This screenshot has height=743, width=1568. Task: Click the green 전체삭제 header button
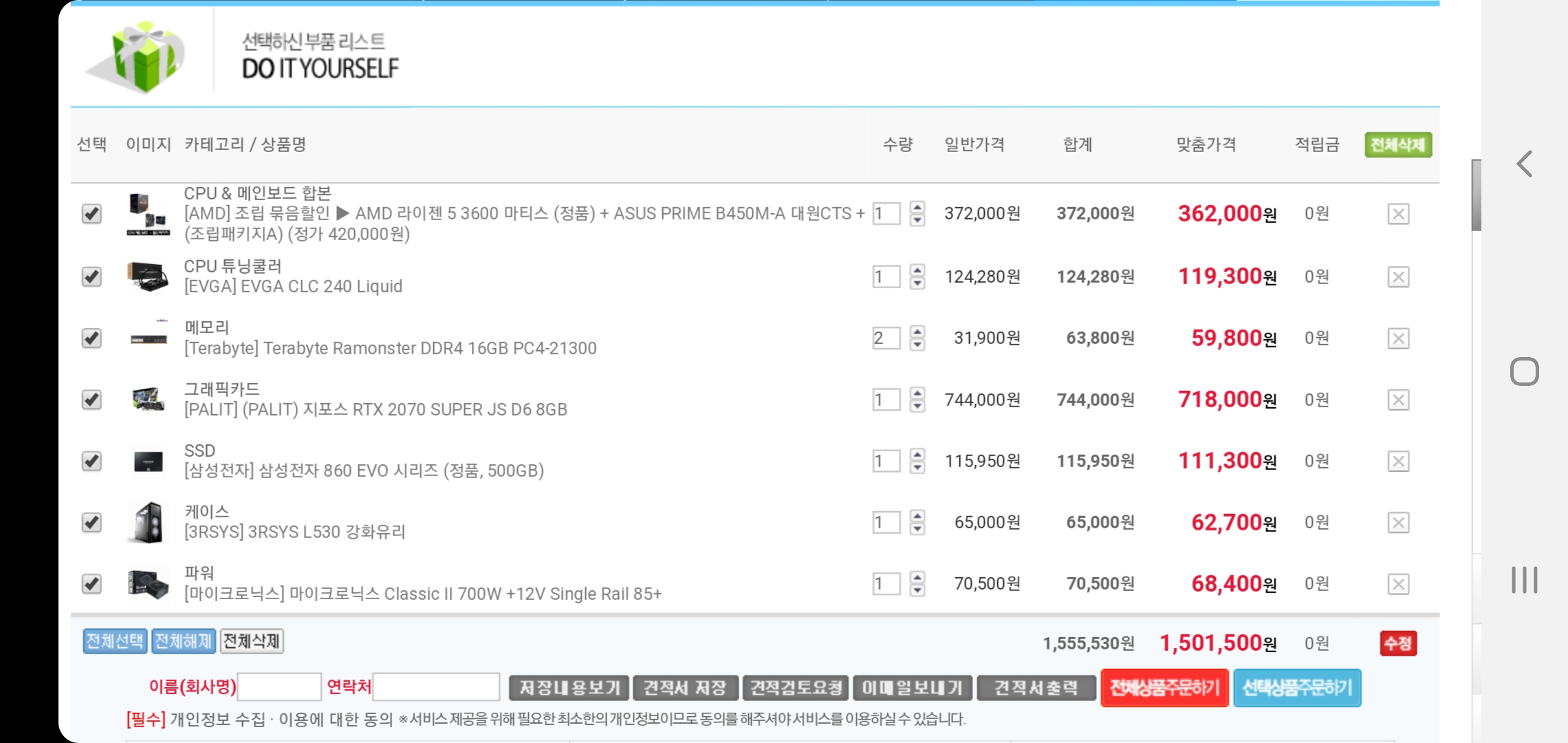click(1397, 144)
